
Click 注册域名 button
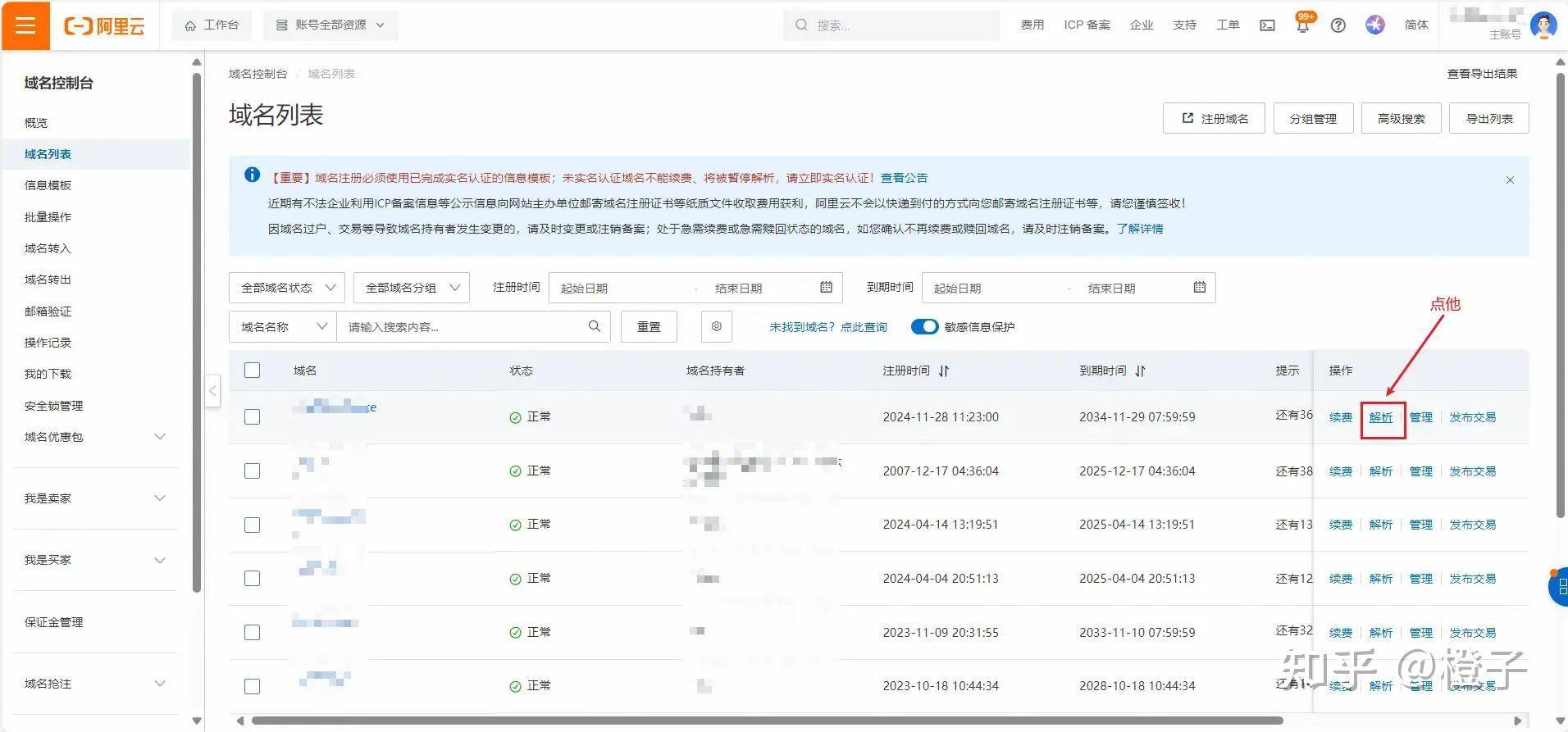click(1214, 118)
